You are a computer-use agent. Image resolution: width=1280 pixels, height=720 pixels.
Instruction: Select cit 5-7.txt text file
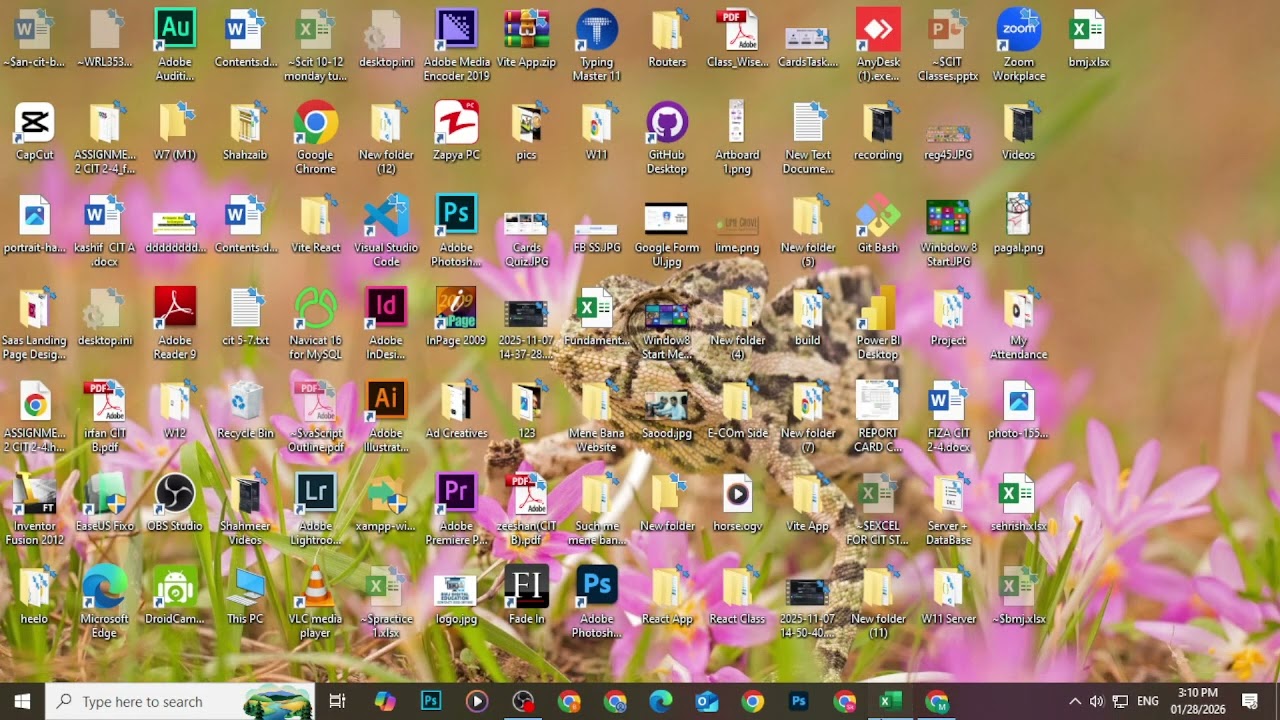coord(245,317)
